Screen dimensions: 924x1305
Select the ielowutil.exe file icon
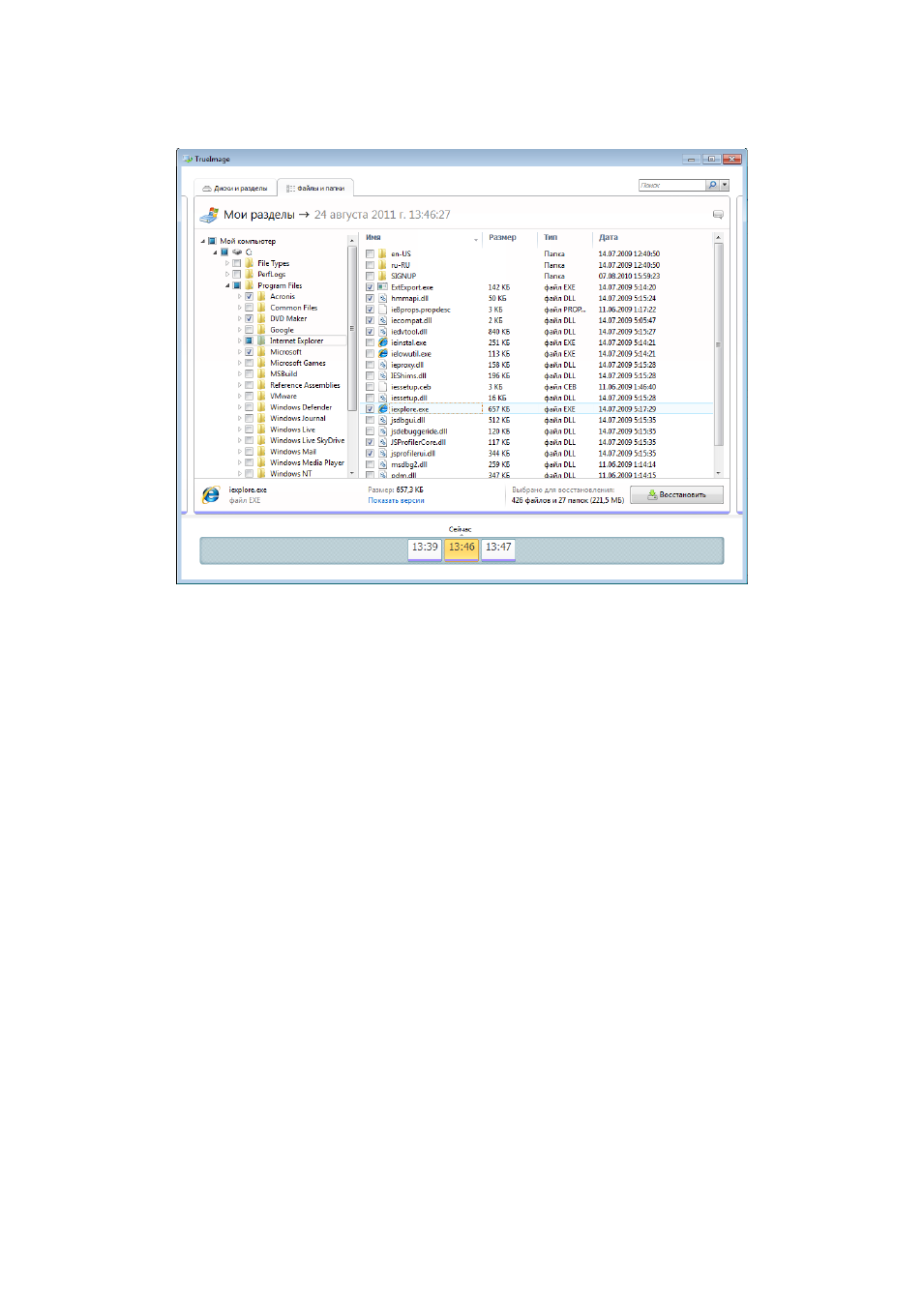tap(383, 354)
